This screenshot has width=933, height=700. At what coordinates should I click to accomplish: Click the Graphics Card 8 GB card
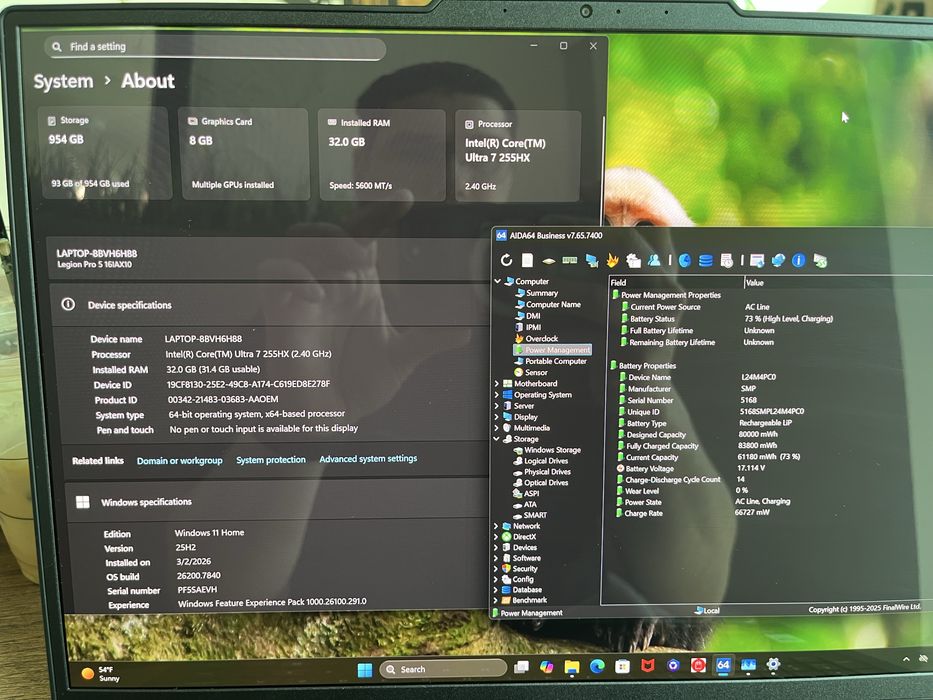pos(245,154)
